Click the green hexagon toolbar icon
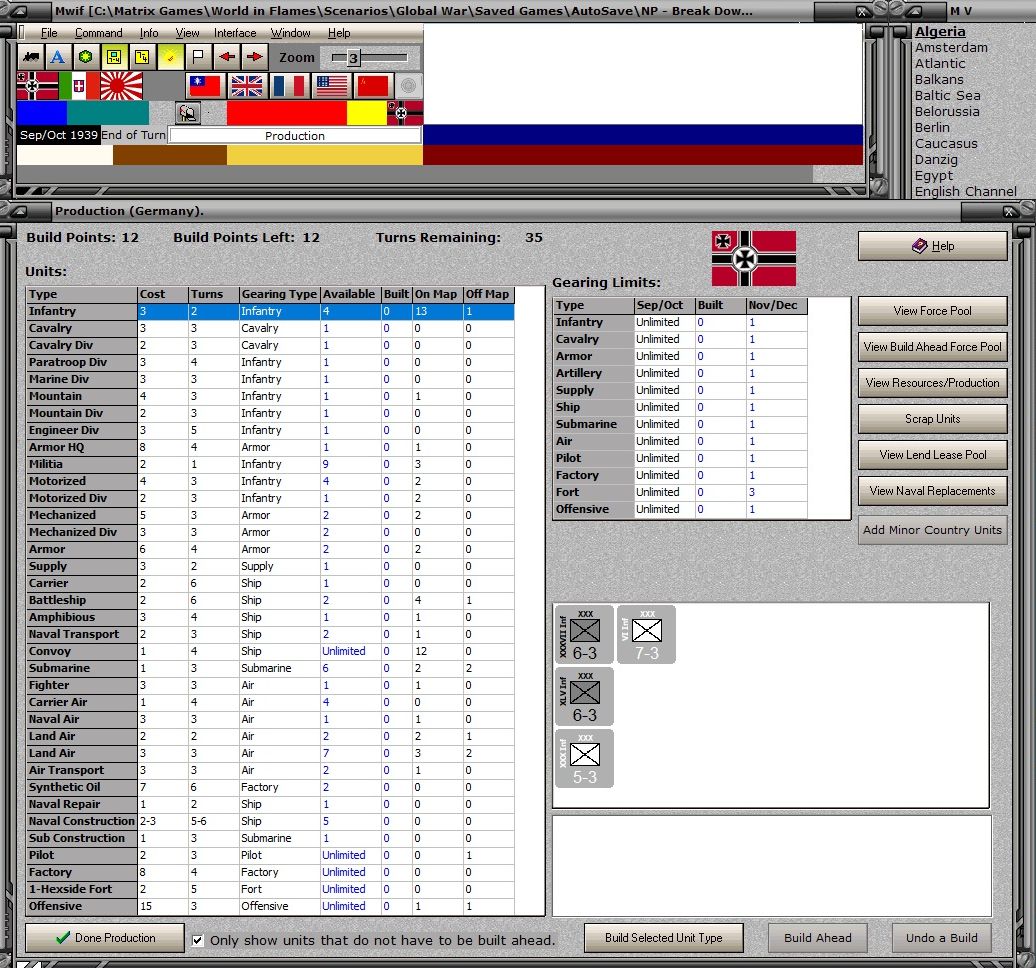 point(86,57)
